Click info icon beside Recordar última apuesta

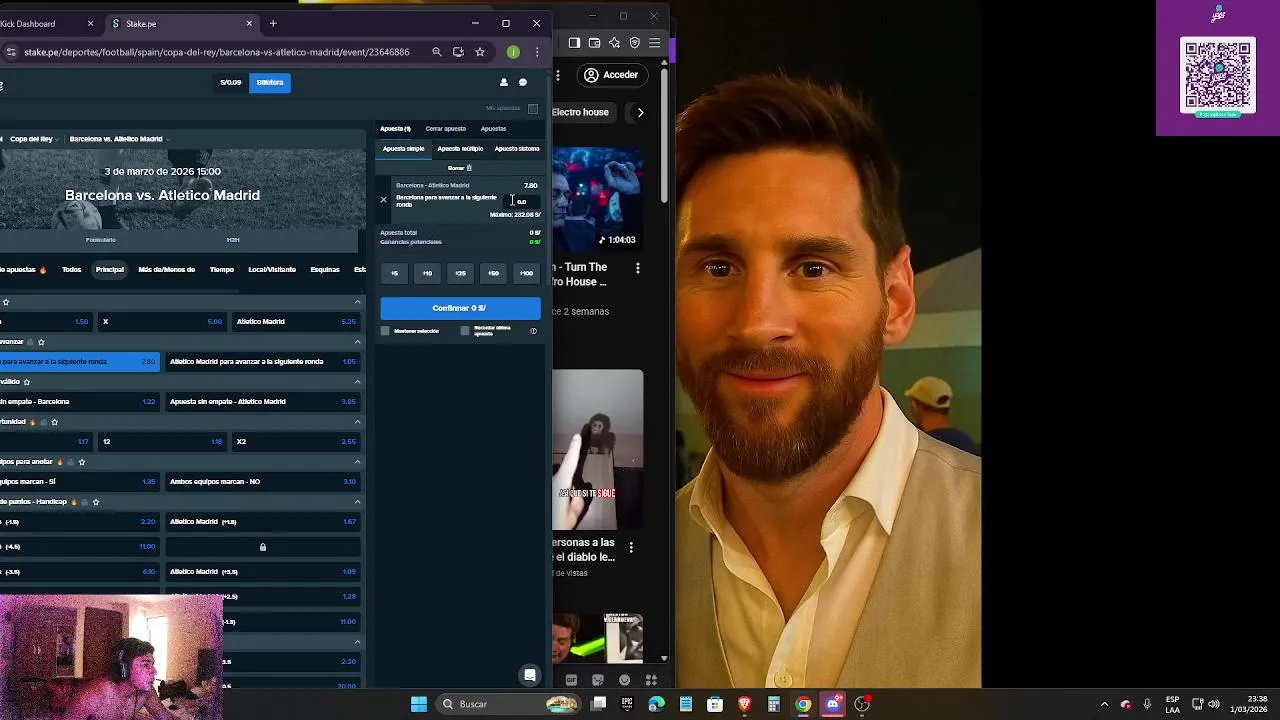pyautogui.click(x=533, y=331)
